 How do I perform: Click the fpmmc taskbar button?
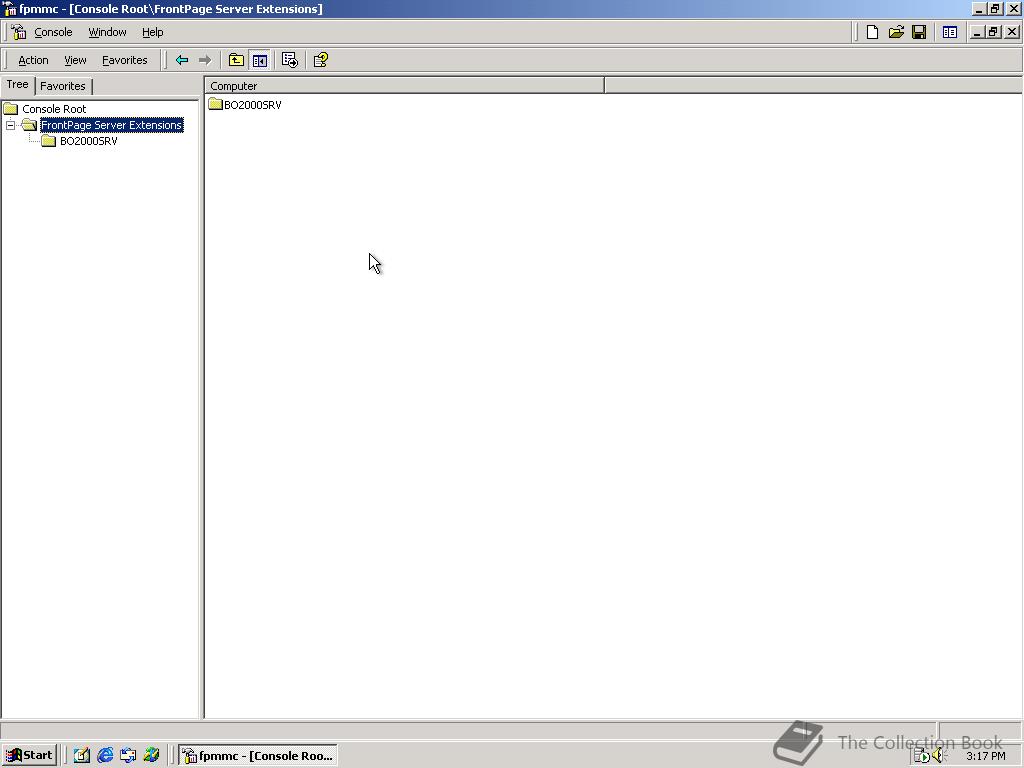[257, 755]
